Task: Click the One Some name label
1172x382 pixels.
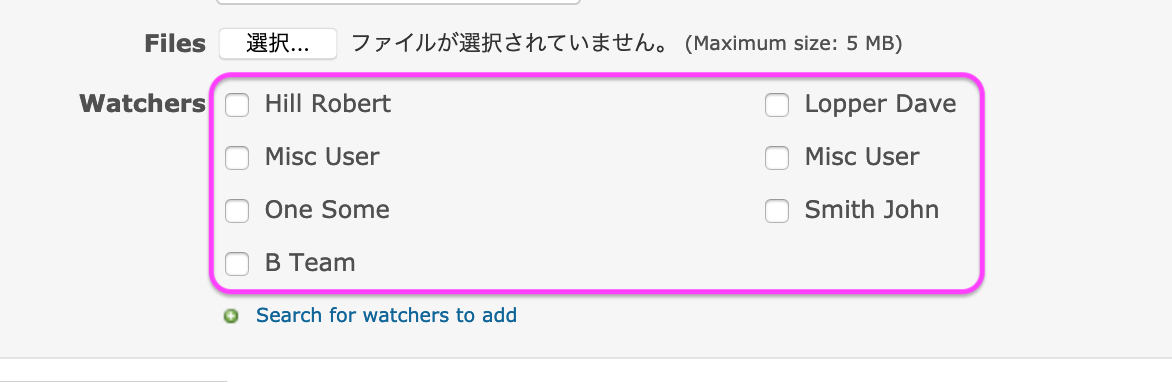Action: (327, 209)
